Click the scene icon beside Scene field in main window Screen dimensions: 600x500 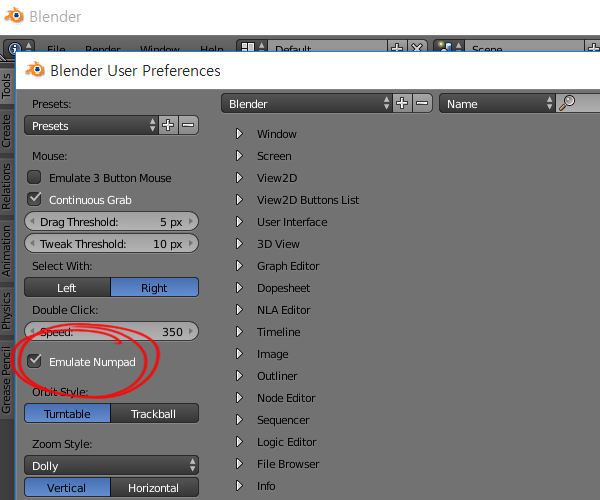pyautogui.click(x=444, y=47)
